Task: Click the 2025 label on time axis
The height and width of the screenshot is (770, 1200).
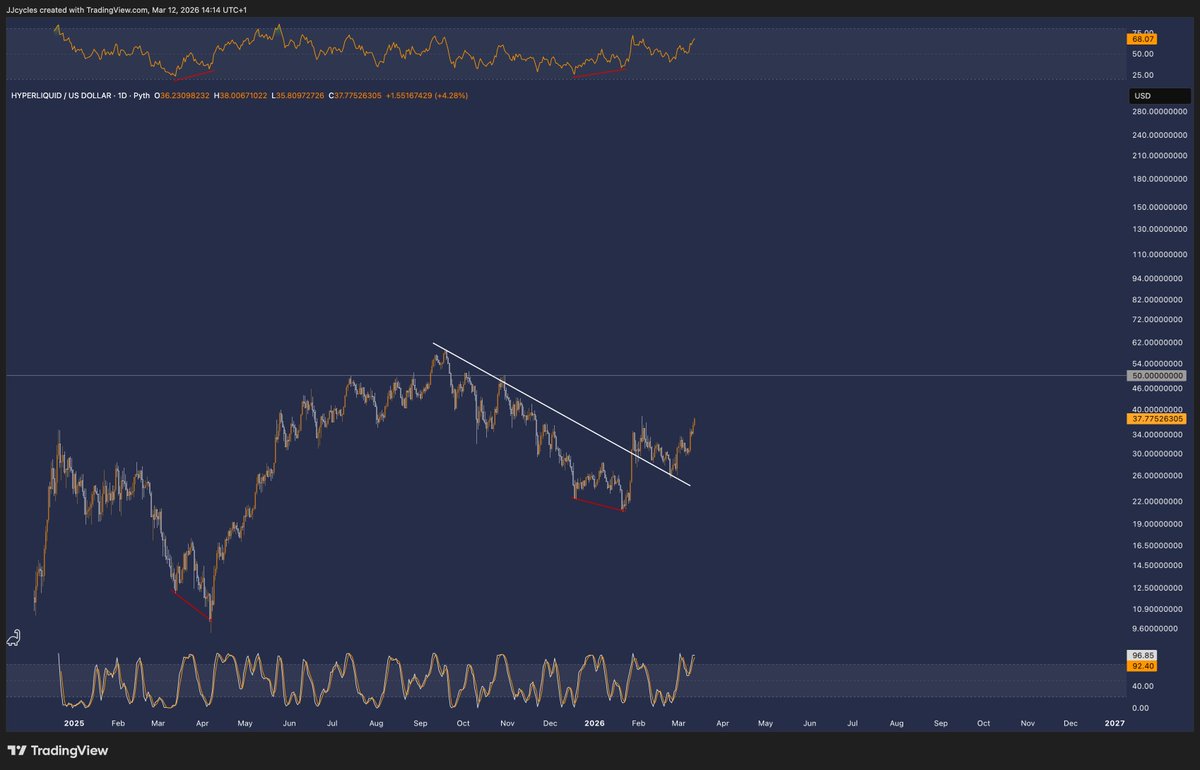Action: coord(74,722)
